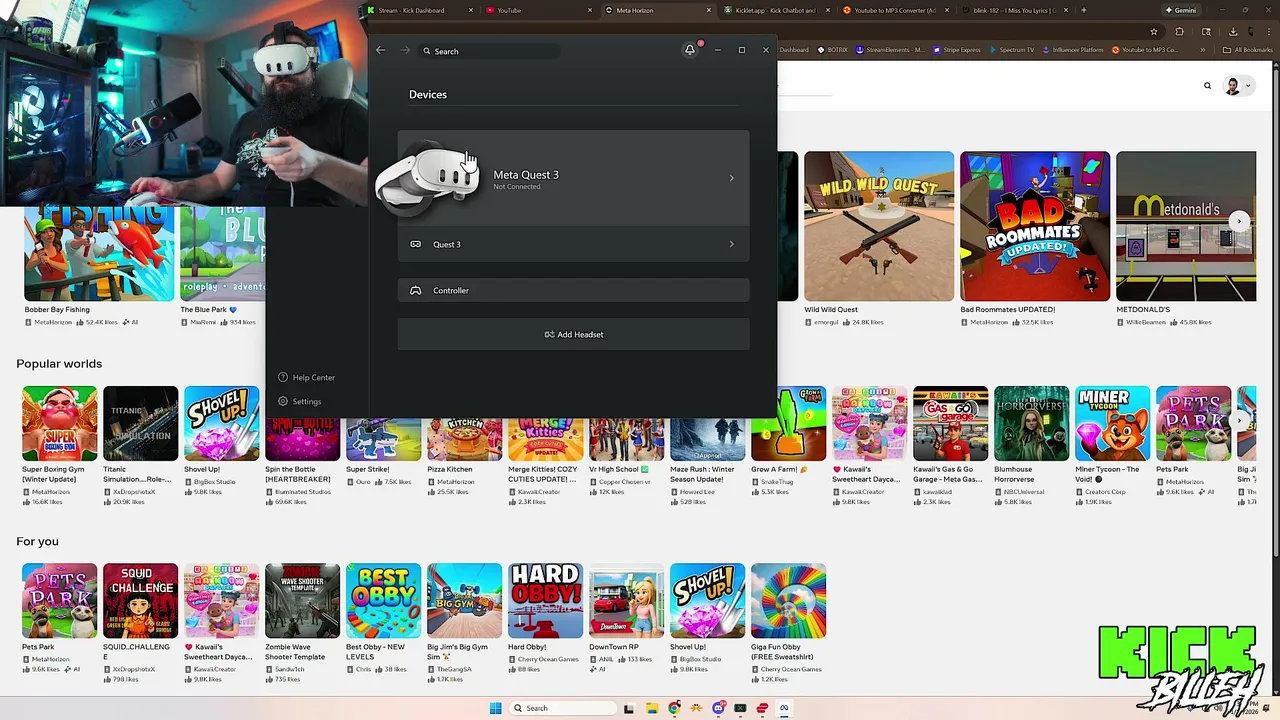
Task: Open Zombie Wave Shooter Template card
Action: (302, 601)
